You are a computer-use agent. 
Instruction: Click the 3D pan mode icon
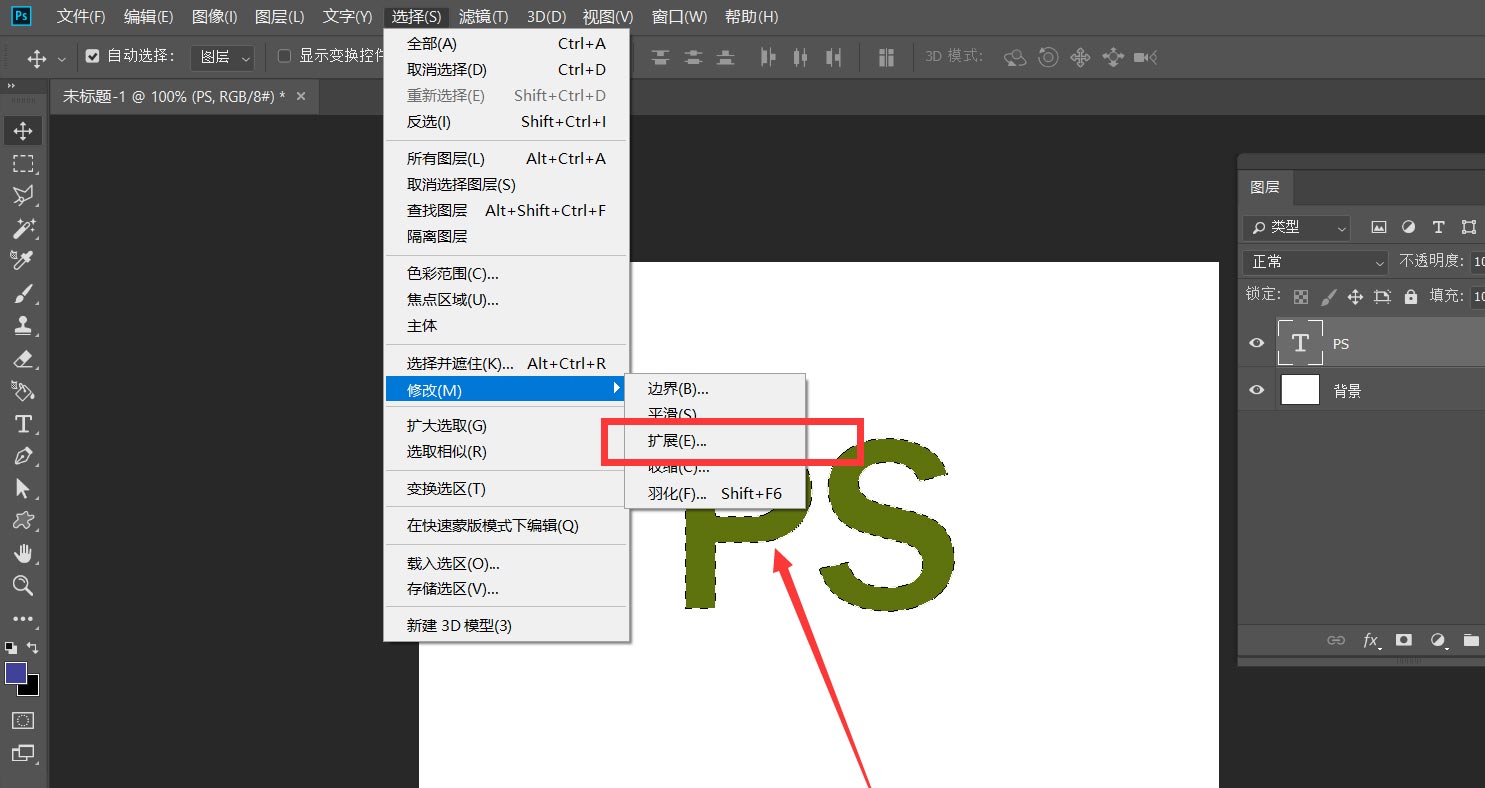(1080, 58)
